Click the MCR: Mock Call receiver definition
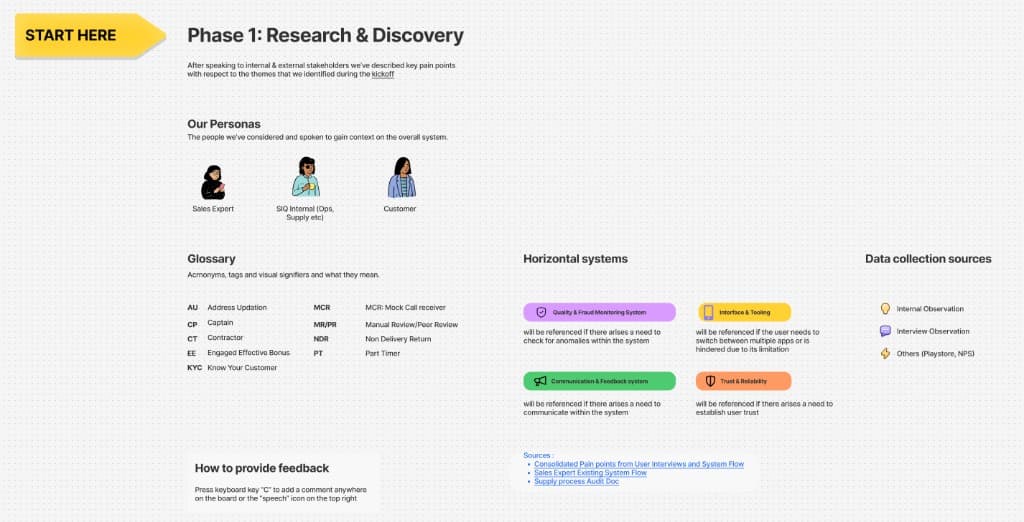The image size is (1024, 522). [x=406, y=308]
